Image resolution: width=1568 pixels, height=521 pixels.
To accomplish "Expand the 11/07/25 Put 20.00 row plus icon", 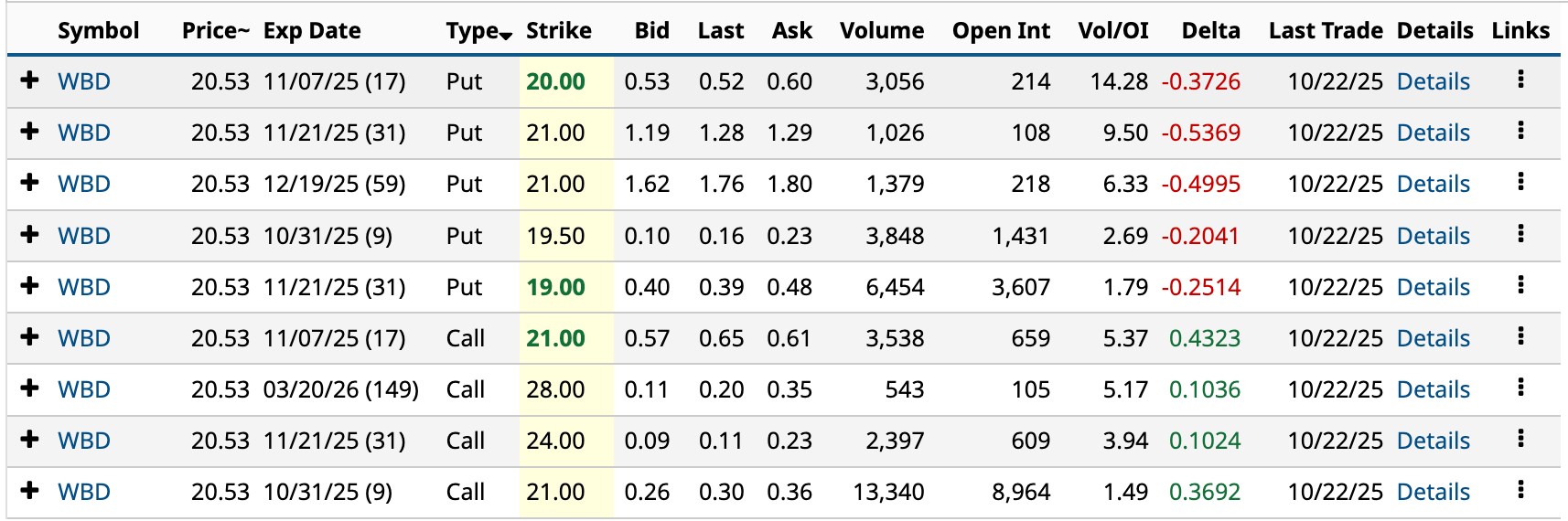I will coord(30,80).
